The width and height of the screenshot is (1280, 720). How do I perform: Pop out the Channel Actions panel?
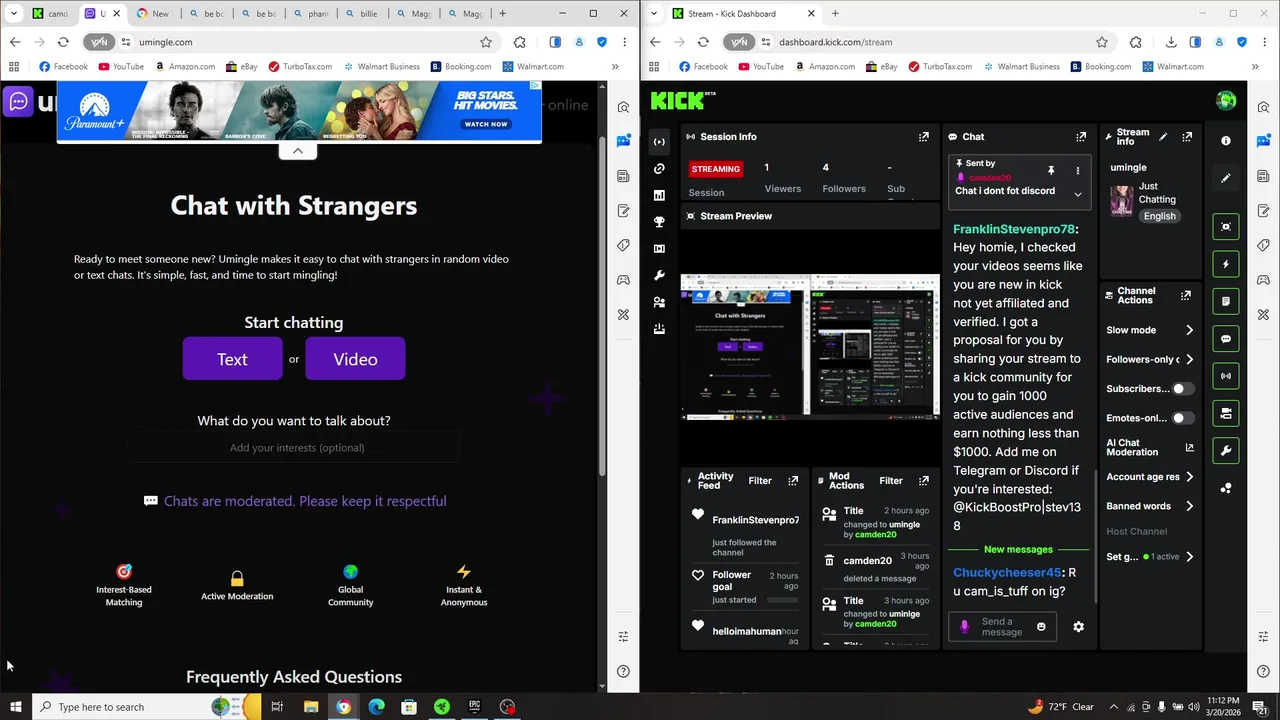(1186, 296)
